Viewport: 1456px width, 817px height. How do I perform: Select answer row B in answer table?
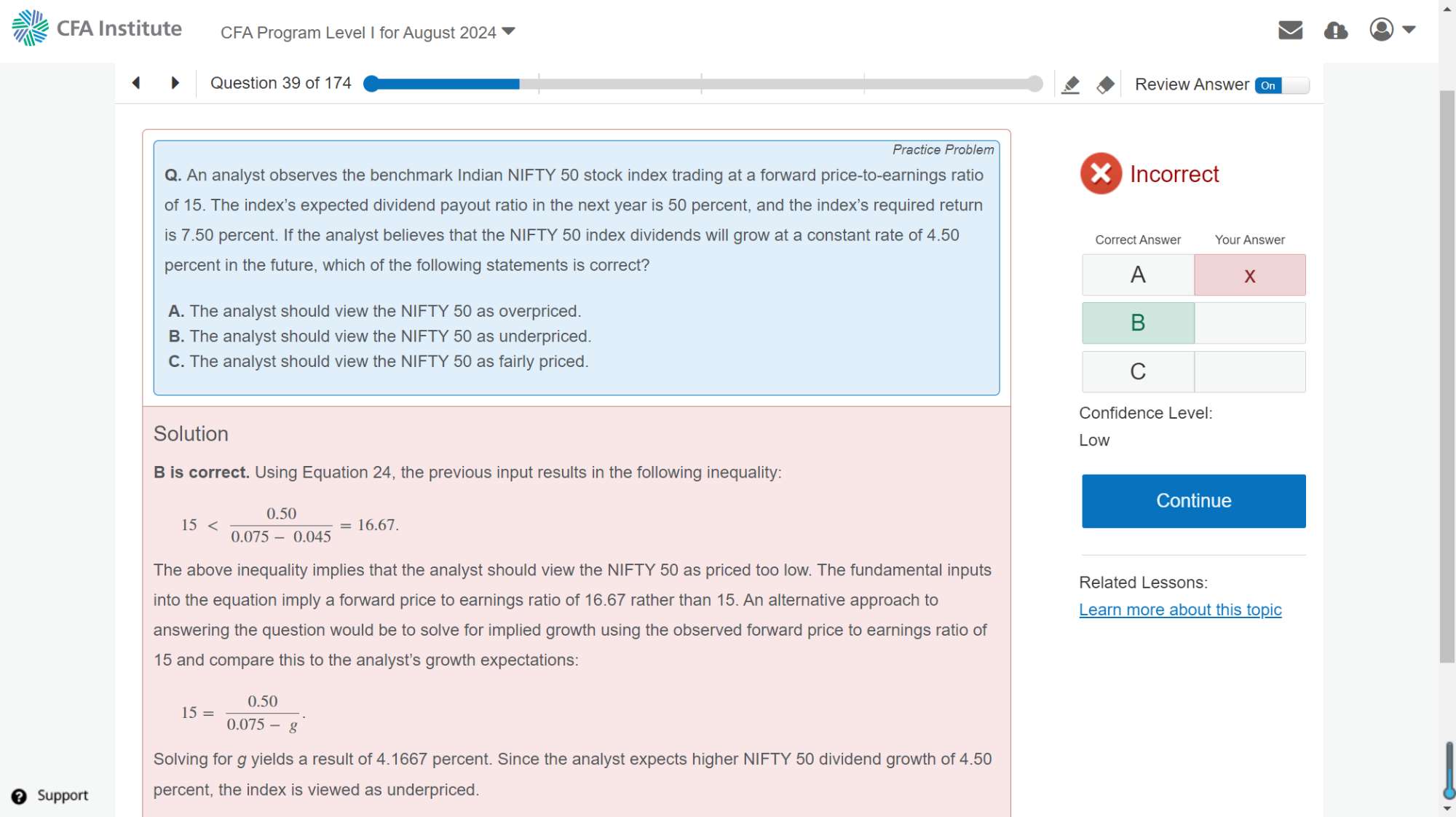tap(1138, 323)
